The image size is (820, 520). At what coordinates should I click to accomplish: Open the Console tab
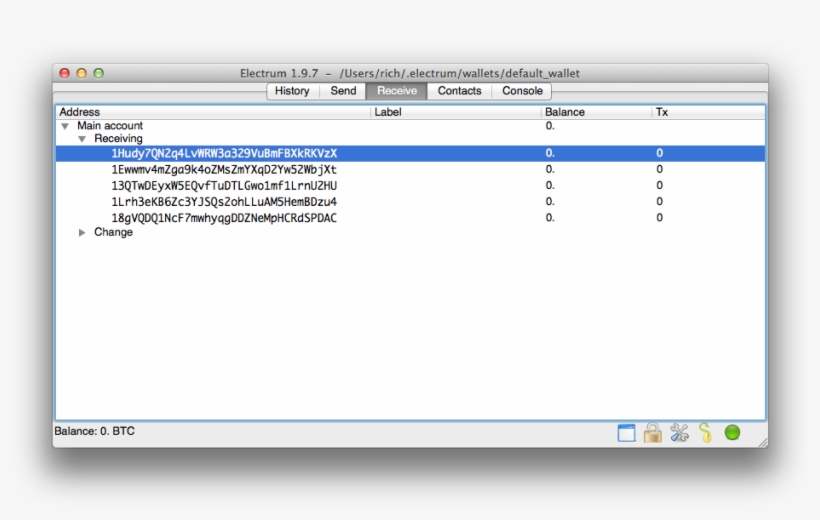(522, 91)
